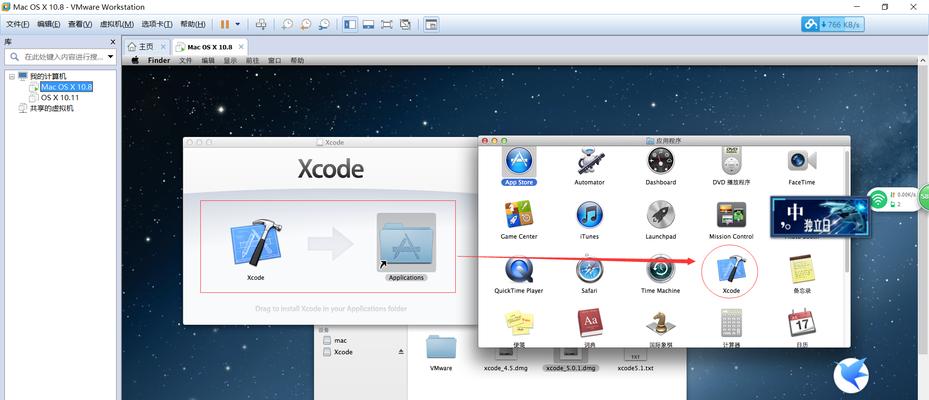Image resolution: width=929 pixels, height=400 pixels.
Task: Open the 文件(F) menu in VMware
Action: [x=18, y=24]
